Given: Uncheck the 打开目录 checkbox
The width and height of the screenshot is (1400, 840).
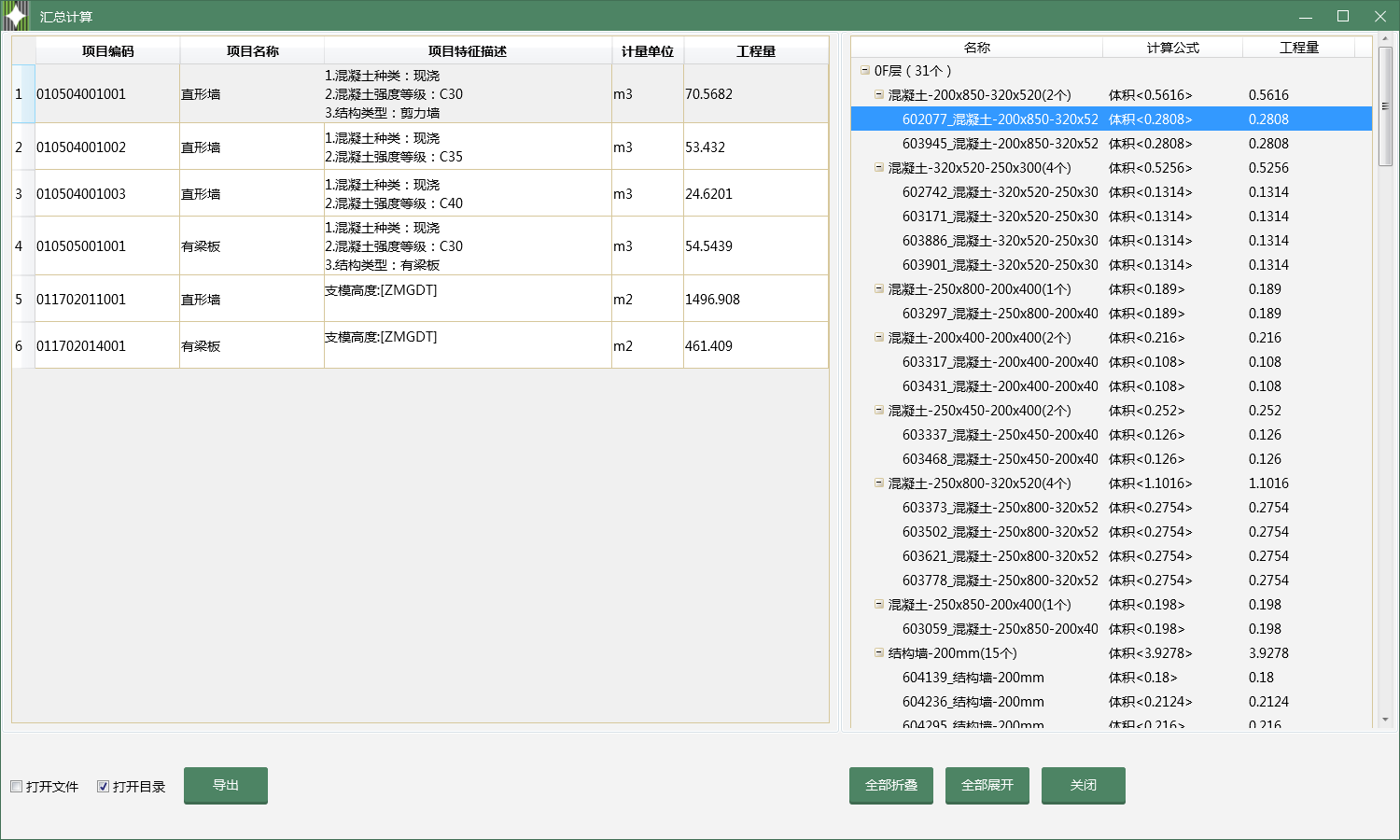Looking at the screenshot, I should point(103,787).
